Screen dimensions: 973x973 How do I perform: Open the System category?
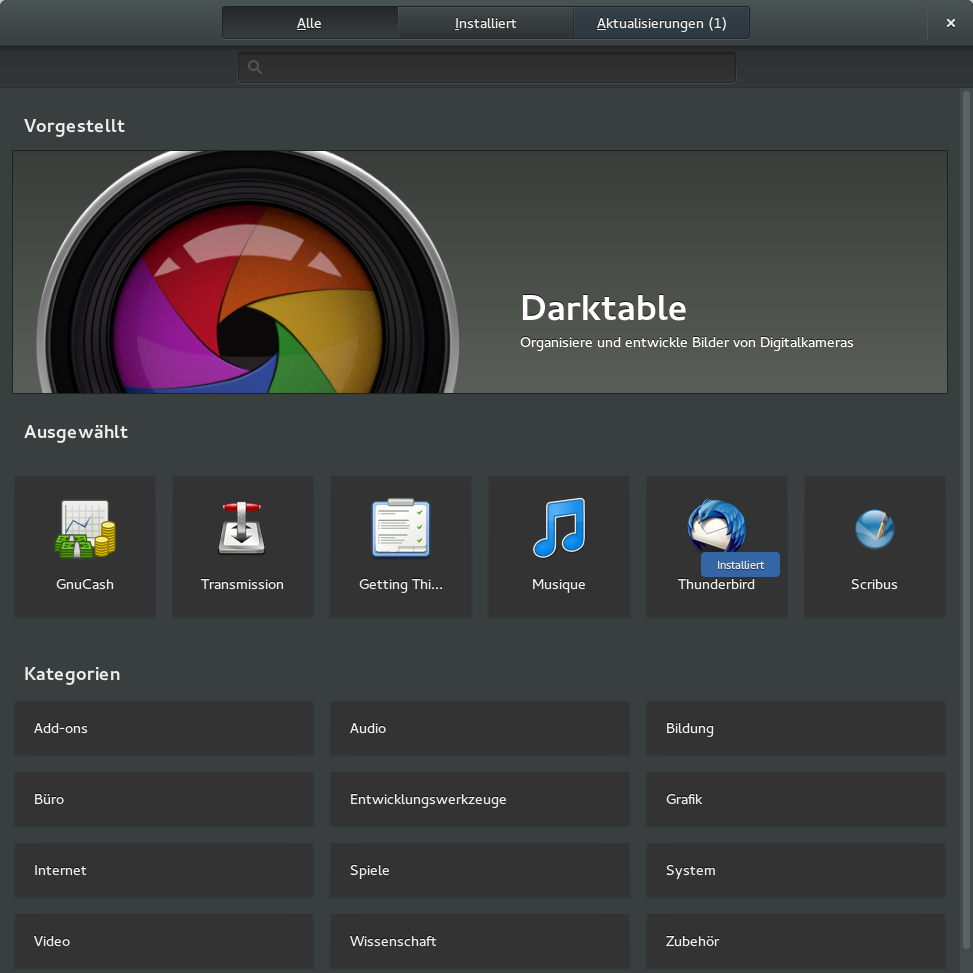pos(796,870)
